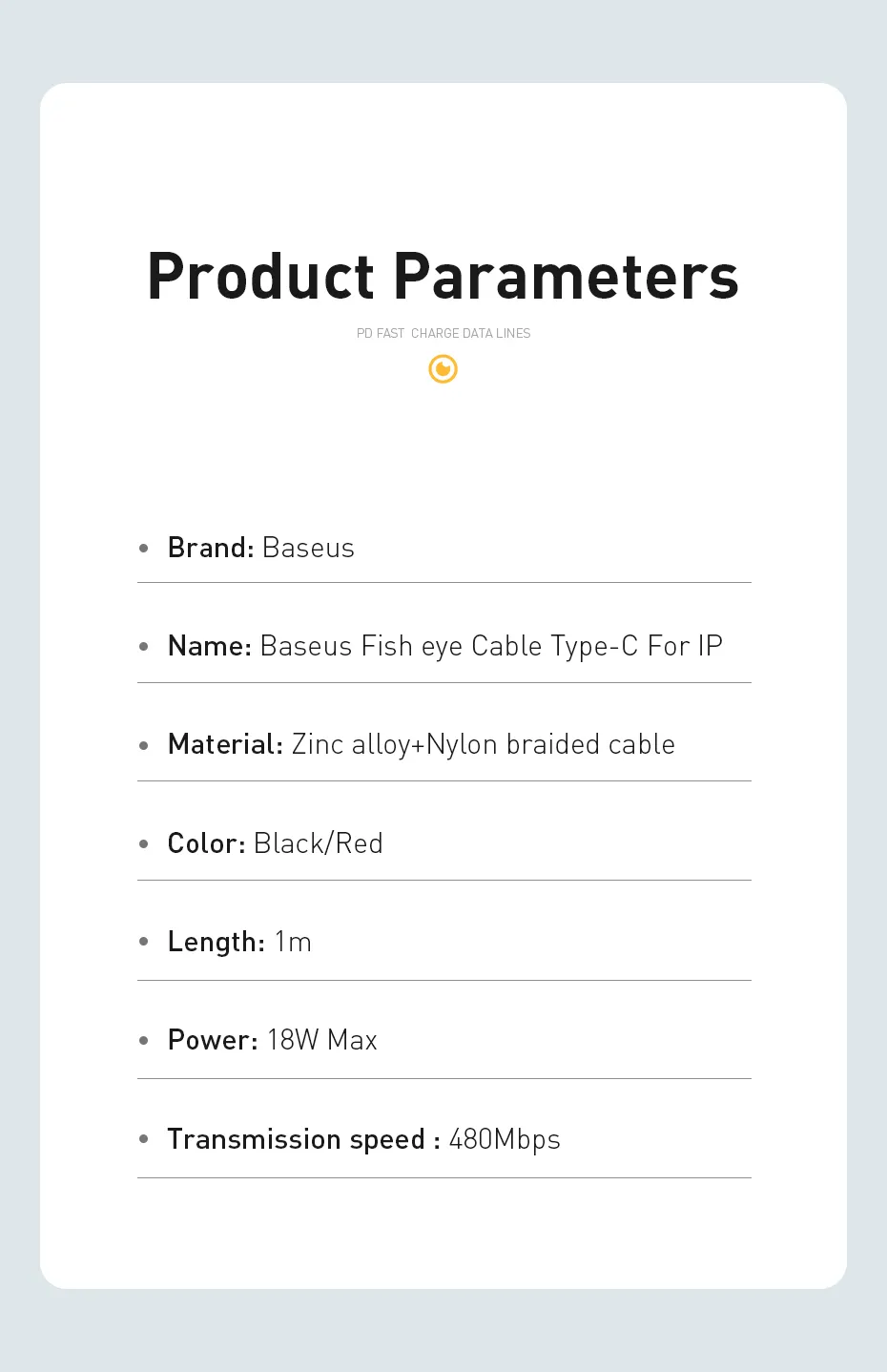
Task: Click the bullet beside Transmission speed
Action: coord(144,1138)
